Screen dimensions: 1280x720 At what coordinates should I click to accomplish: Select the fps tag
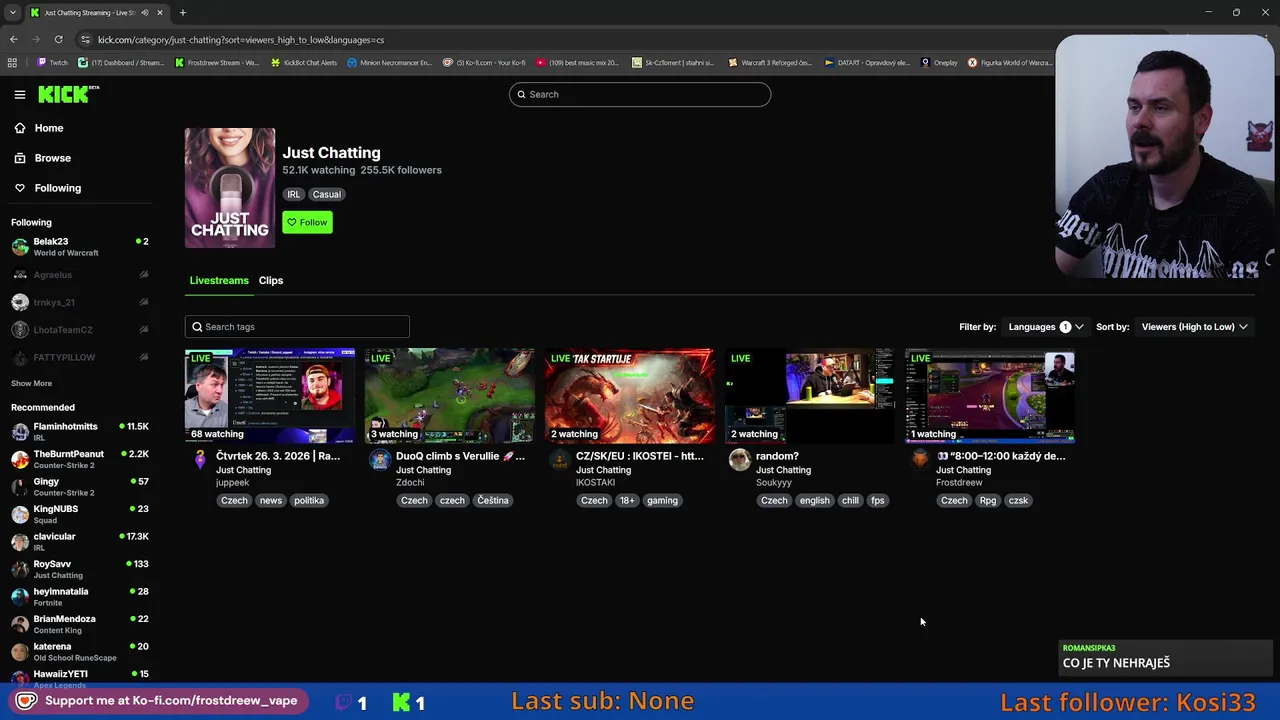[878, 500]
